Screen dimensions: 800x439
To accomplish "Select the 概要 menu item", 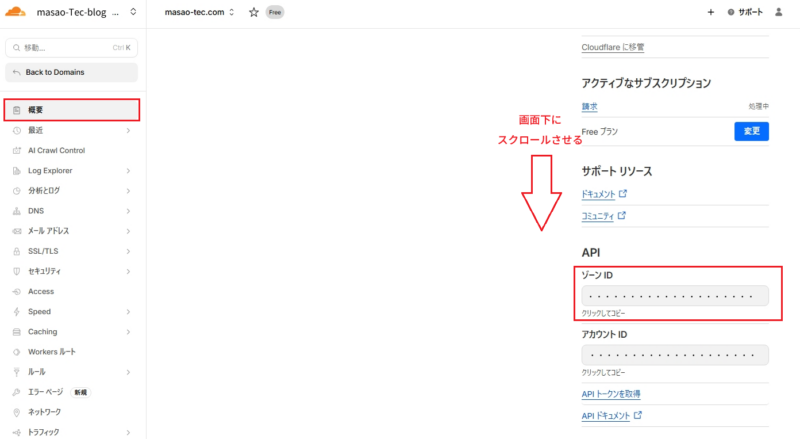I will (71, 110).
